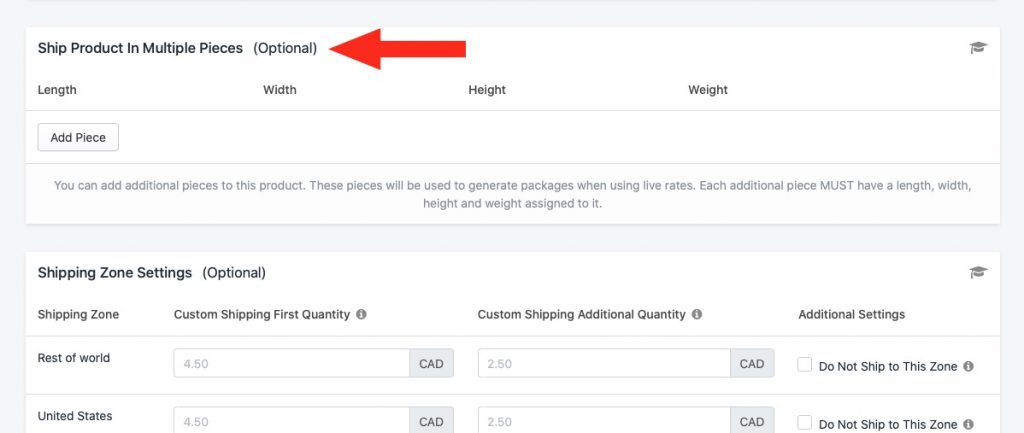Enable Do Not Ship for Rest of world
Screen dimensions: 1024x433
pyautogui.click(x=805, y=365)
